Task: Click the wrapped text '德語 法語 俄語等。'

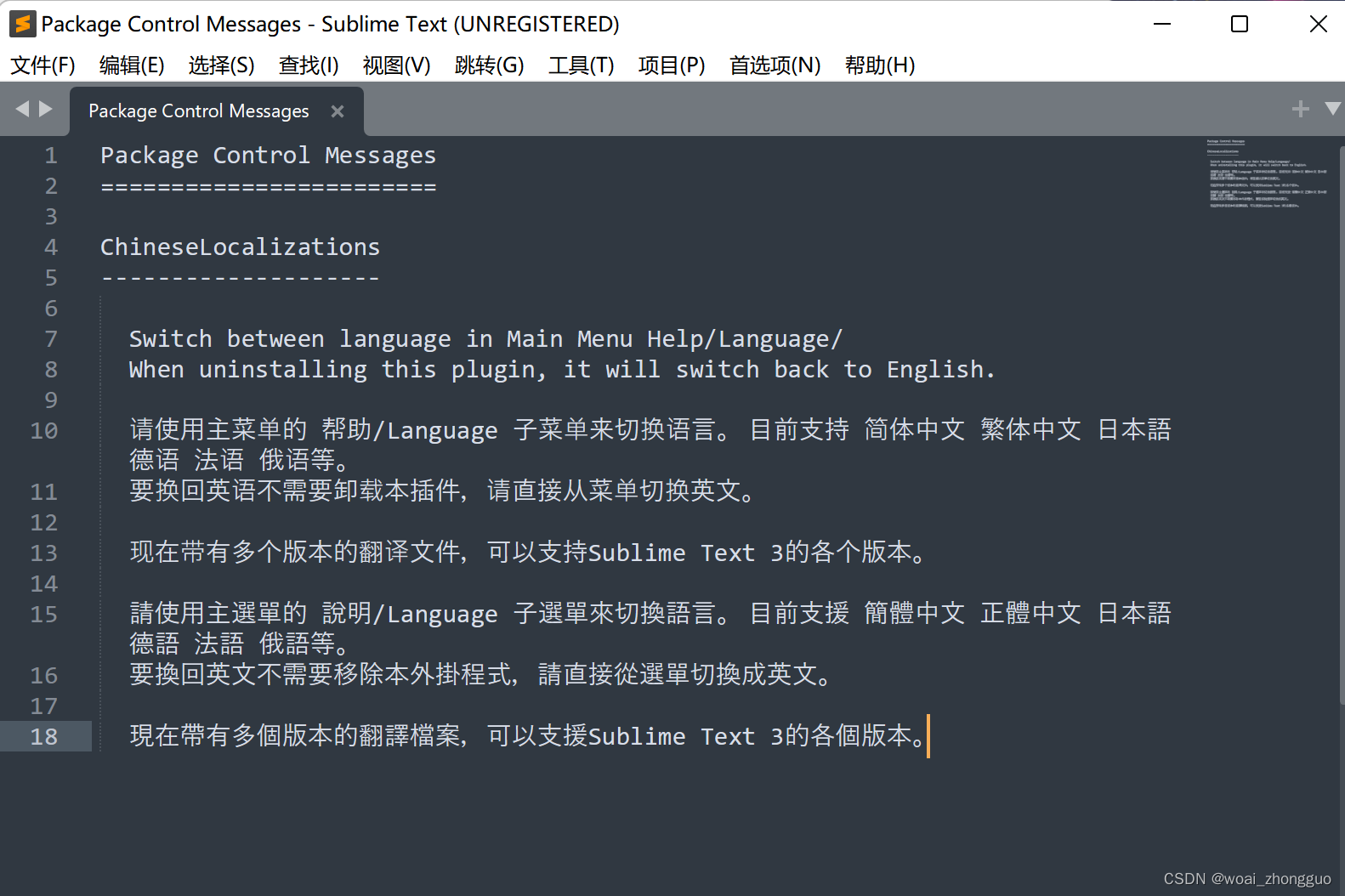Action: pos(239,644)
